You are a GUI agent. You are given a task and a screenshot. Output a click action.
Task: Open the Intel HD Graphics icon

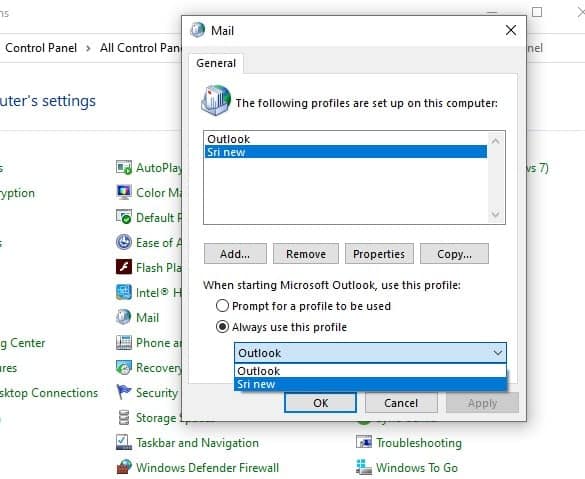coord(123,292)
